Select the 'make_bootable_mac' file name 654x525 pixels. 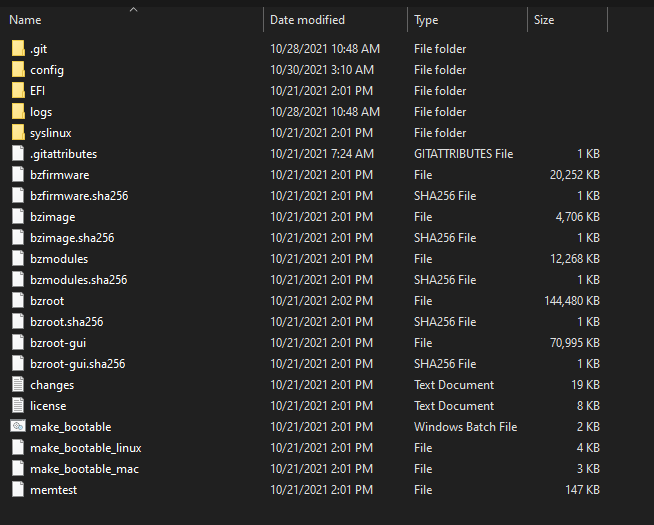84,469
